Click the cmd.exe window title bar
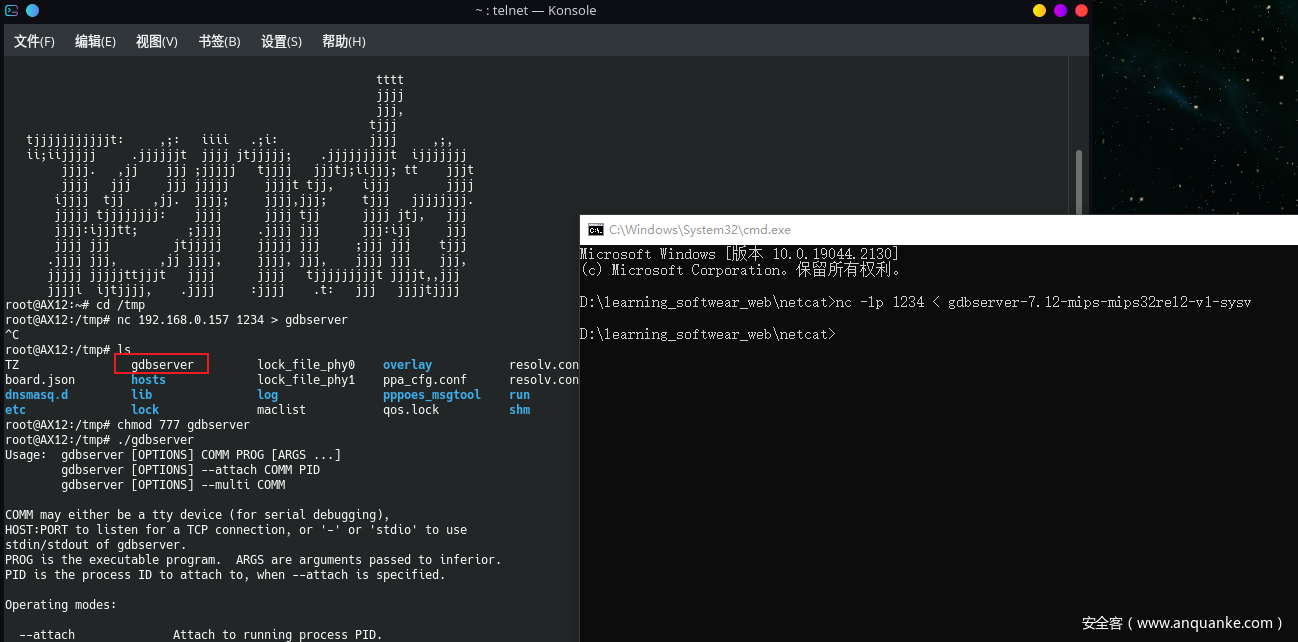The image size is (1298, 642). [900, 230]
